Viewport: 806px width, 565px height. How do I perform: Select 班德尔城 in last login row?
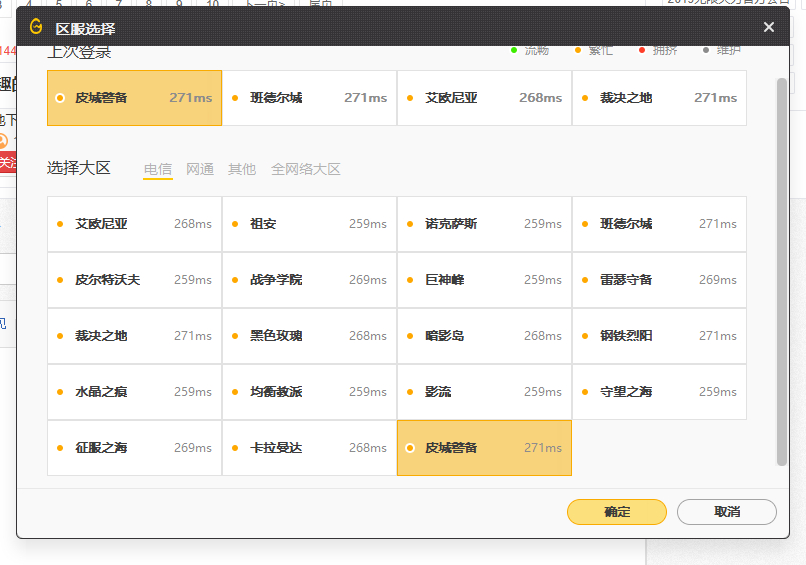pos(309,98)
